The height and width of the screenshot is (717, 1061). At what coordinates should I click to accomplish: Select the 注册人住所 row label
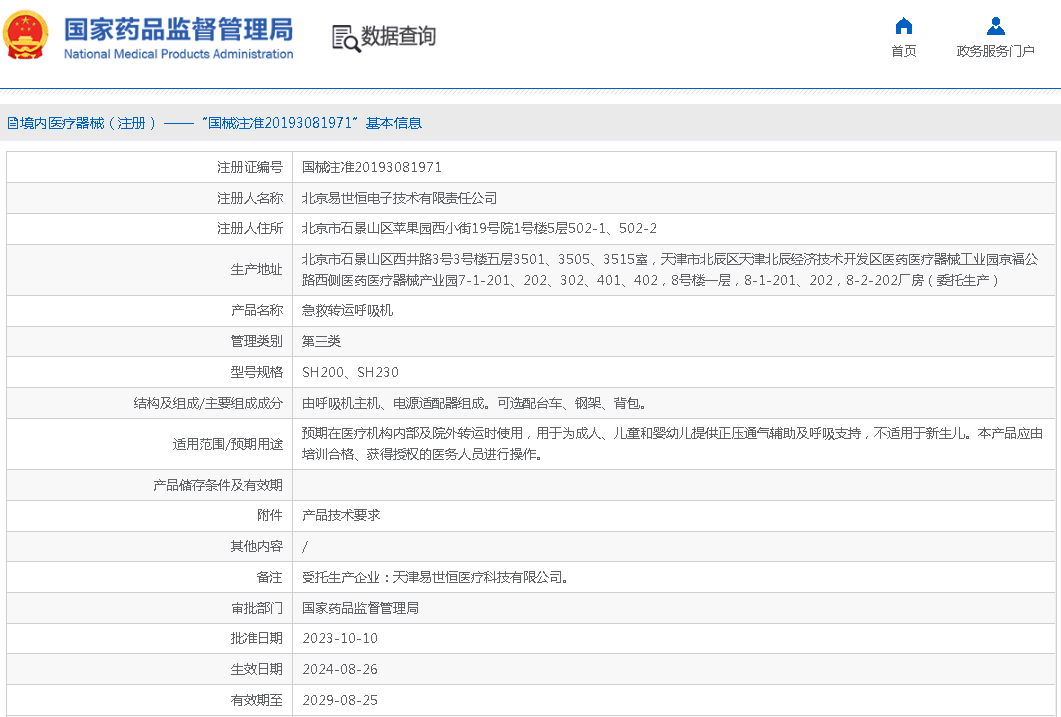coord(250,229)
